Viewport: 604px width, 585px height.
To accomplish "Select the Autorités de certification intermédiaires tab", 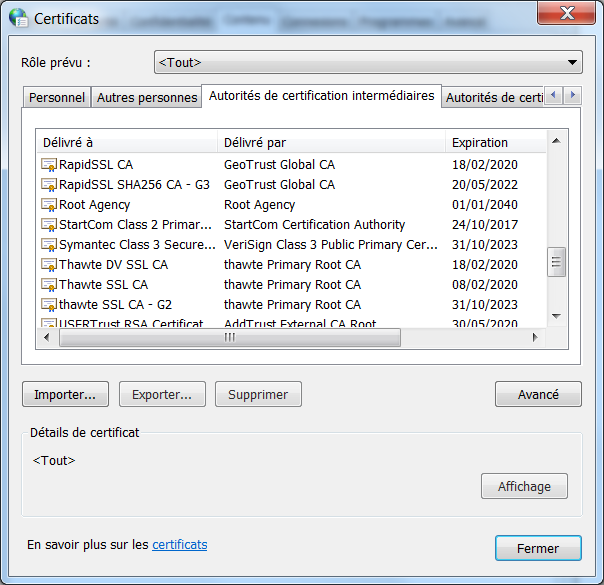I will (x=321, y=96).
